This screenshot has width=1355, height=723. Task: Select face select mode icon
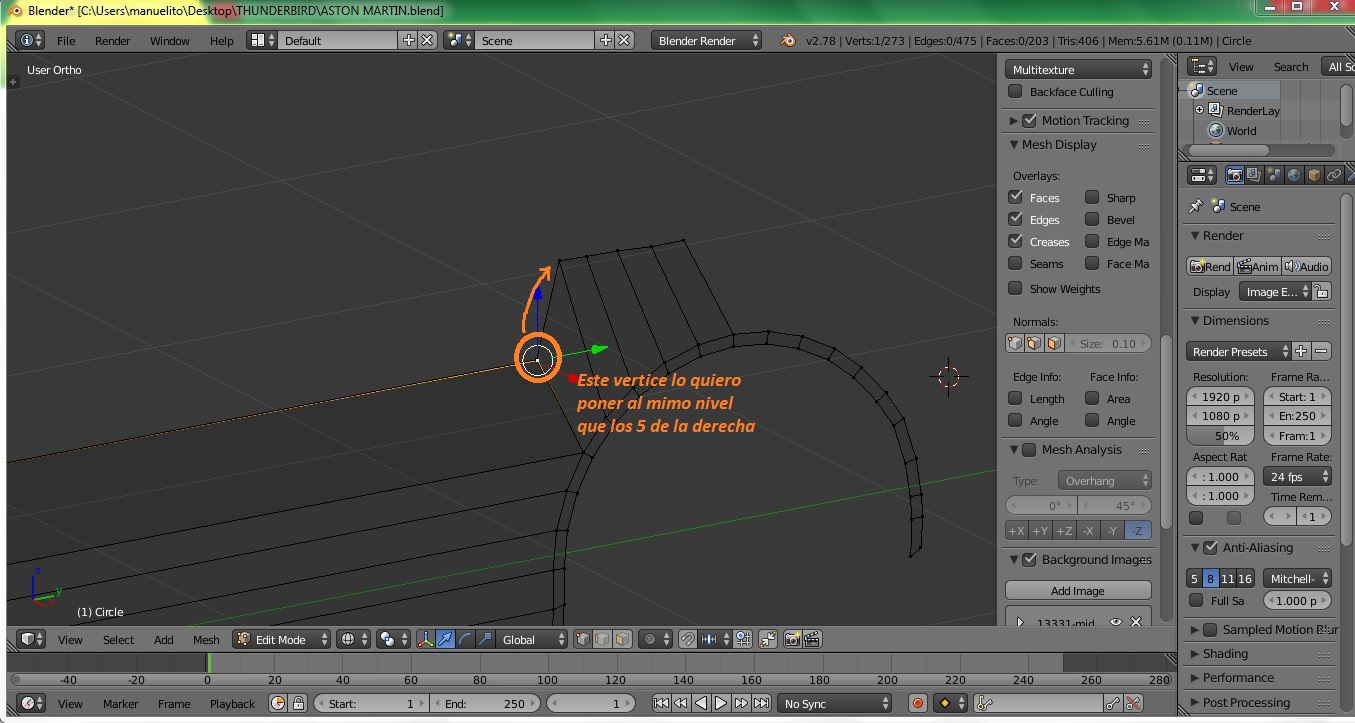tap(622, 639)
